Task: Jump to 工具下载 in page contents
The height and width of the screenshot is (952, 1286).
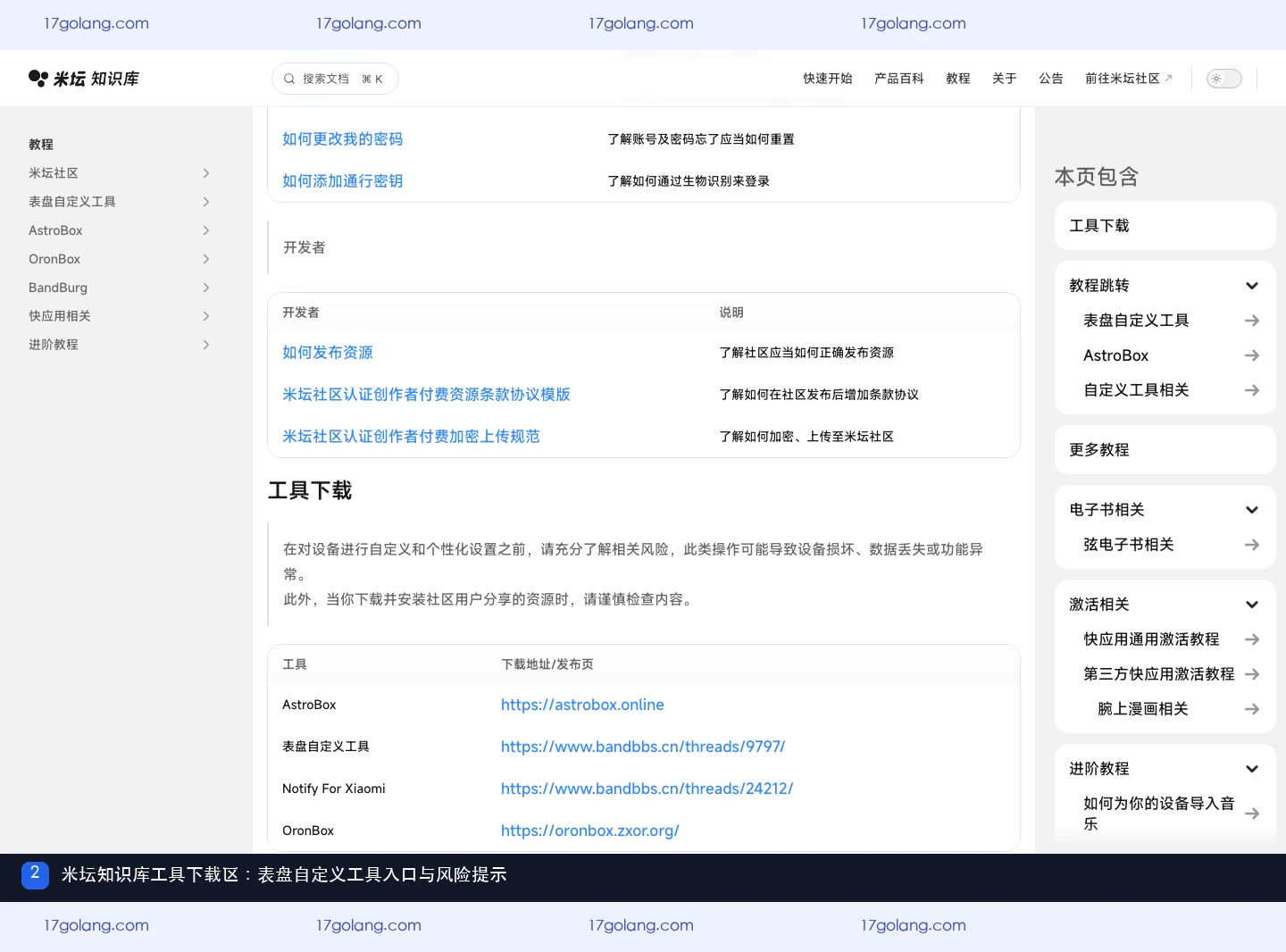Action: (x=1165, y=226)
